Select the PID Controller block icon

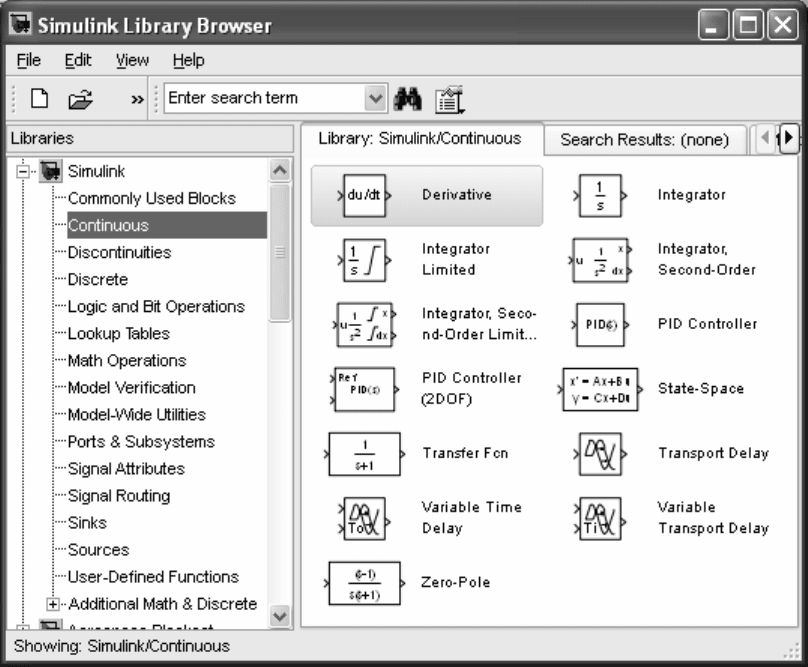pos(600,324)
